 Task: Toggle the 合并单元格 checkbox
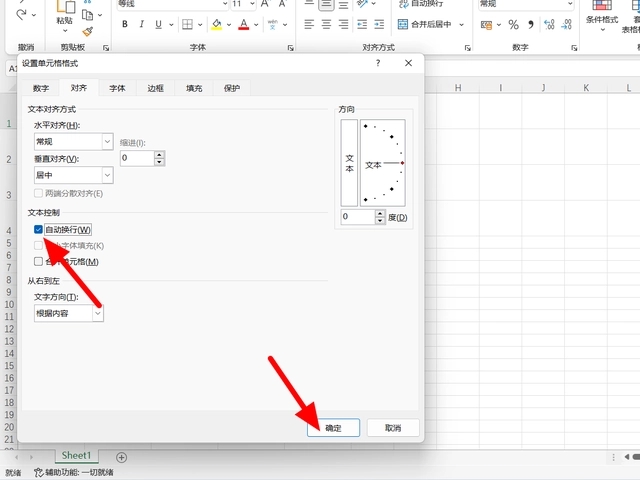[x=39, y=261]
